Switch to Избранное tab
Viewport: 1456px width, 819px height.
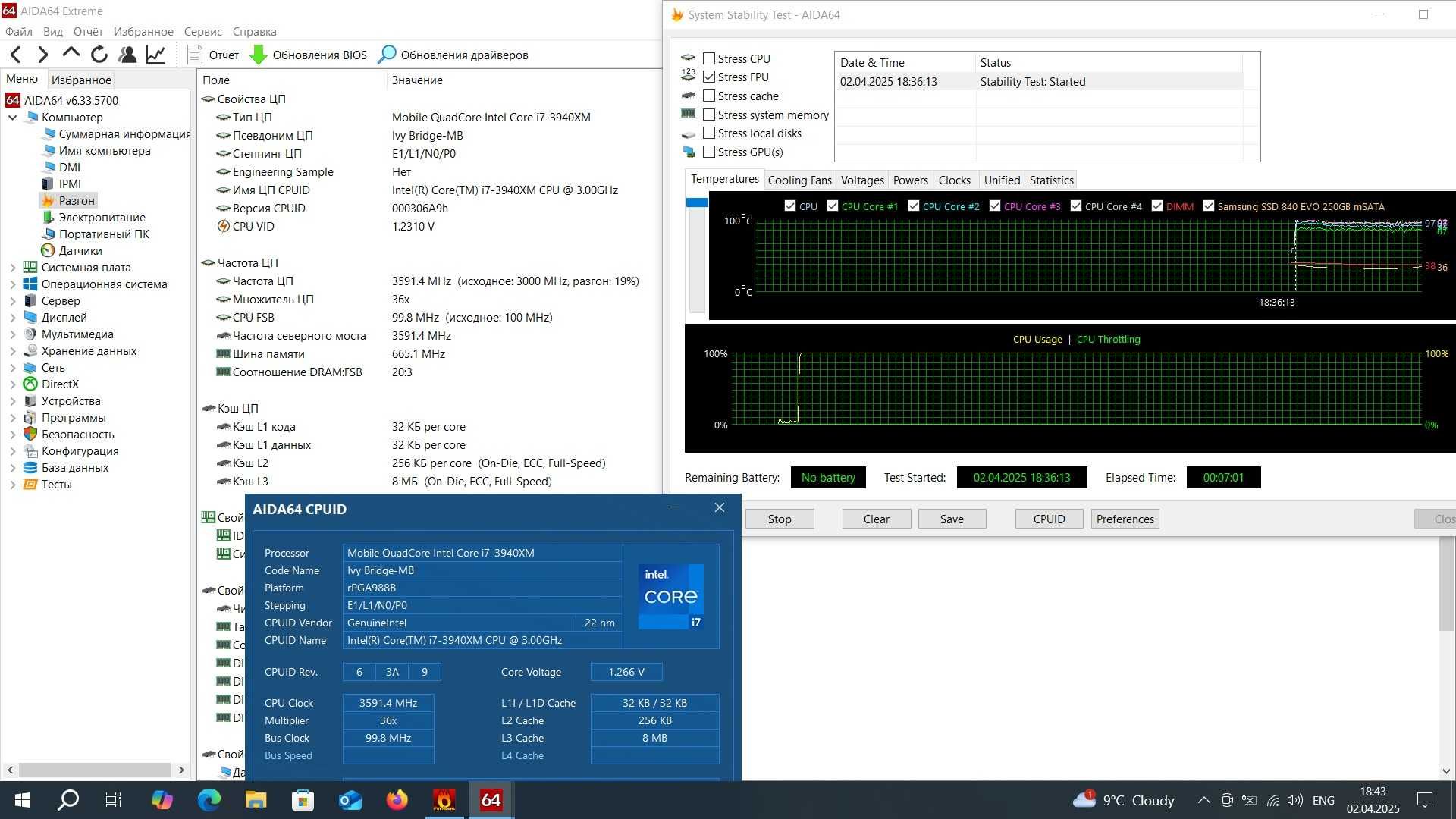click(x=81, y=80)
